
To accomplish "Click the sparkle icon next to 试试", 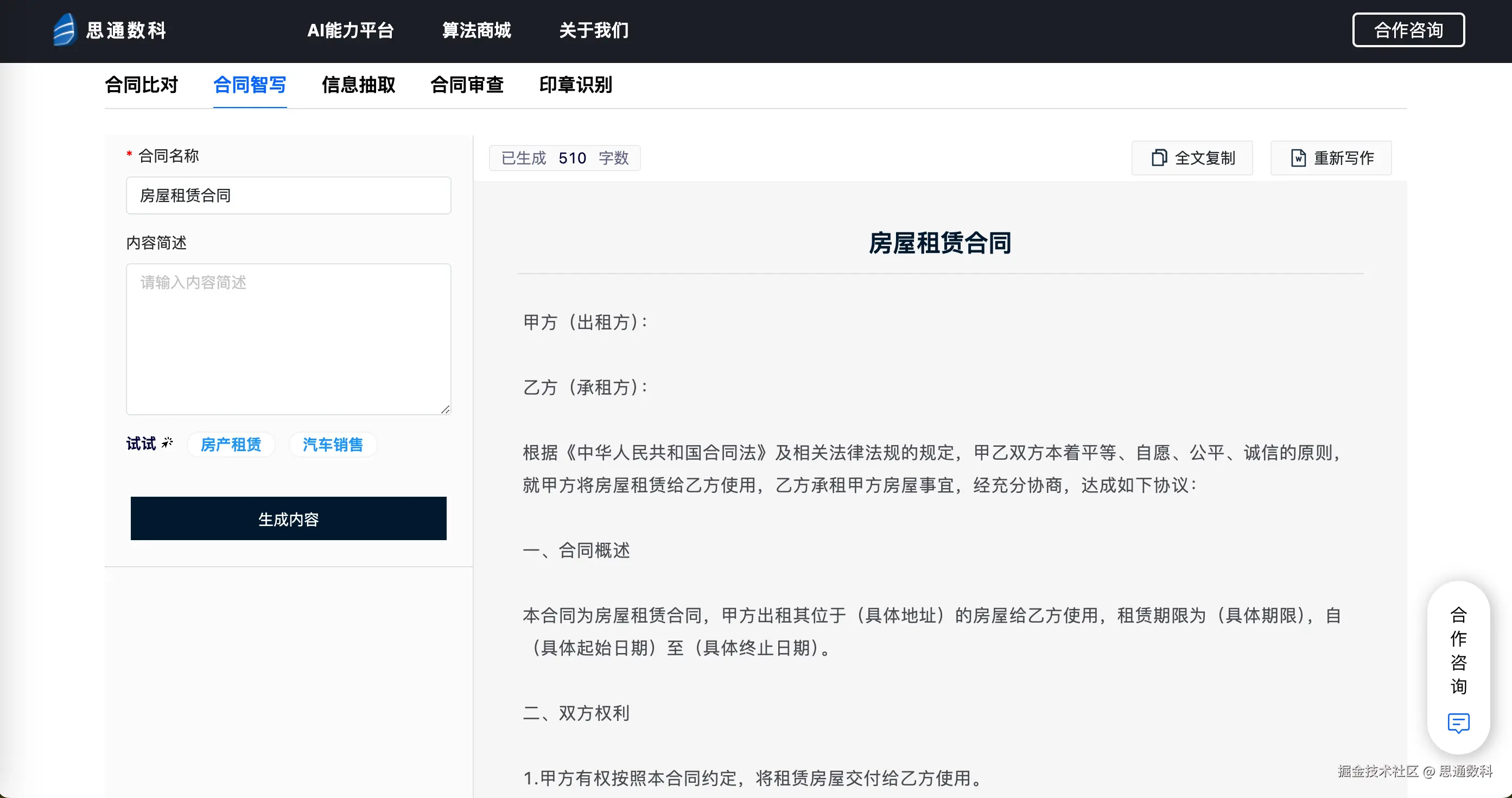I will click(x=167, y=443).
